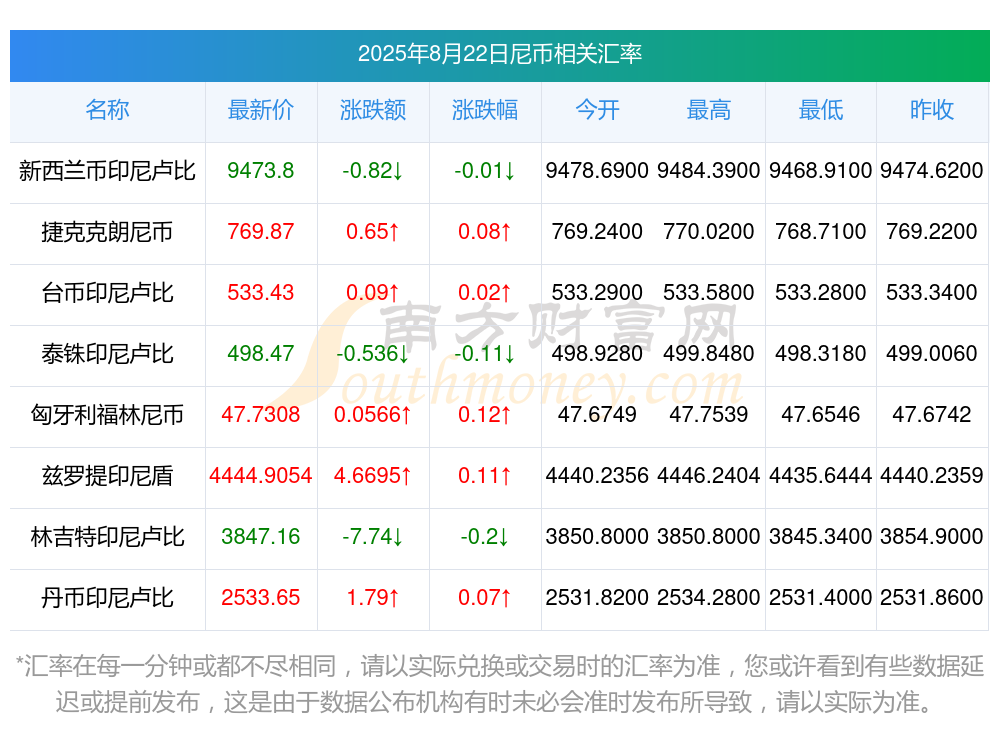Click opening value 9478.6900
Viewport: 1000px width, 733px height.
pos(597,170)
